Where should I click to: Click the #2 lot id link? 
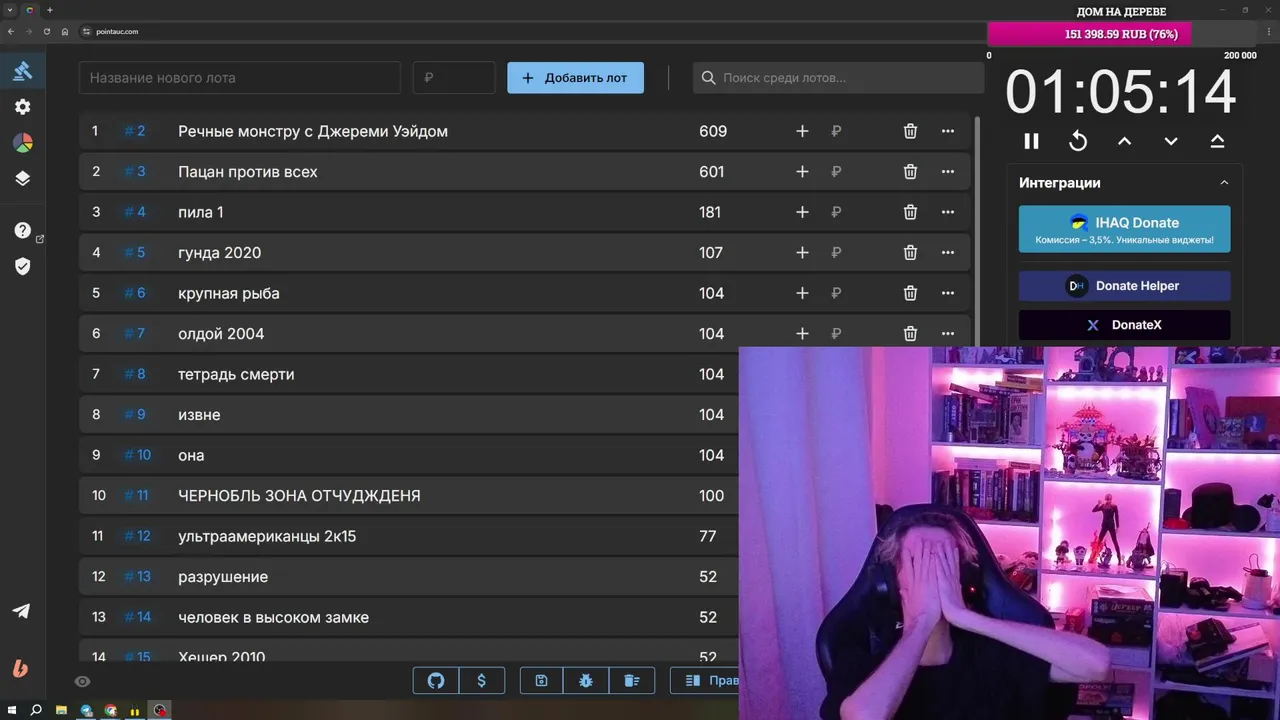pos(135,131)
